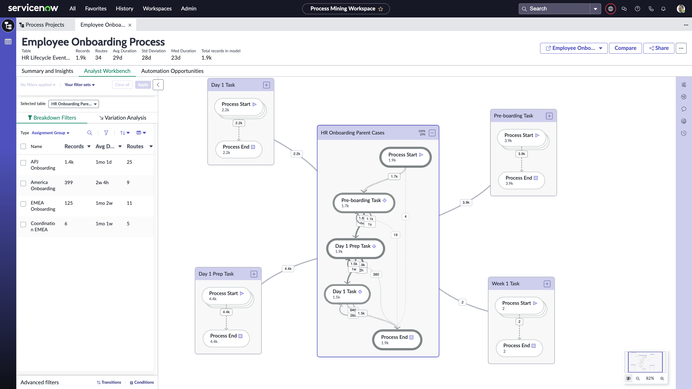Expand the Week 1 Task plus icon
Image resolution: width=692 pixels, height=389 pixels.
547,283
